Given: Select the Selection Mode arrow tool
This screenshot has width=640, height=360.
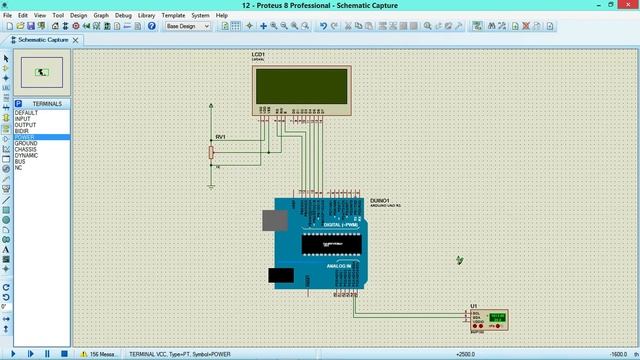Looking at the screenshot, I should click(x=6, y=59).
